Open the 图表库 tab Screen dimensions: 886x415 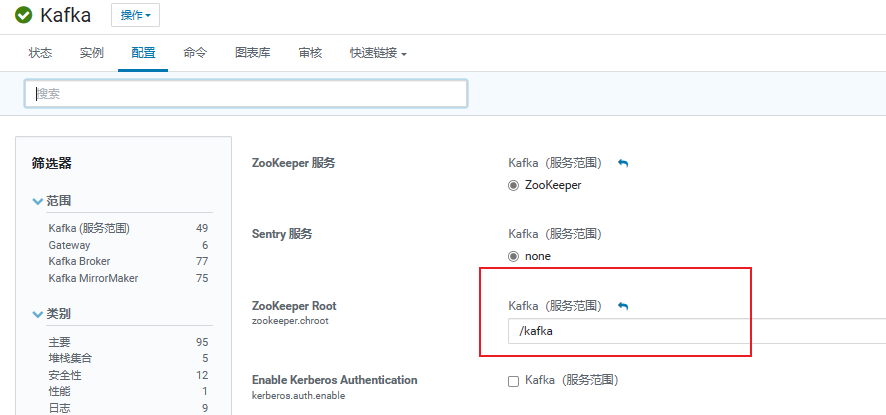pyautogui.click(x=252, y=53)
